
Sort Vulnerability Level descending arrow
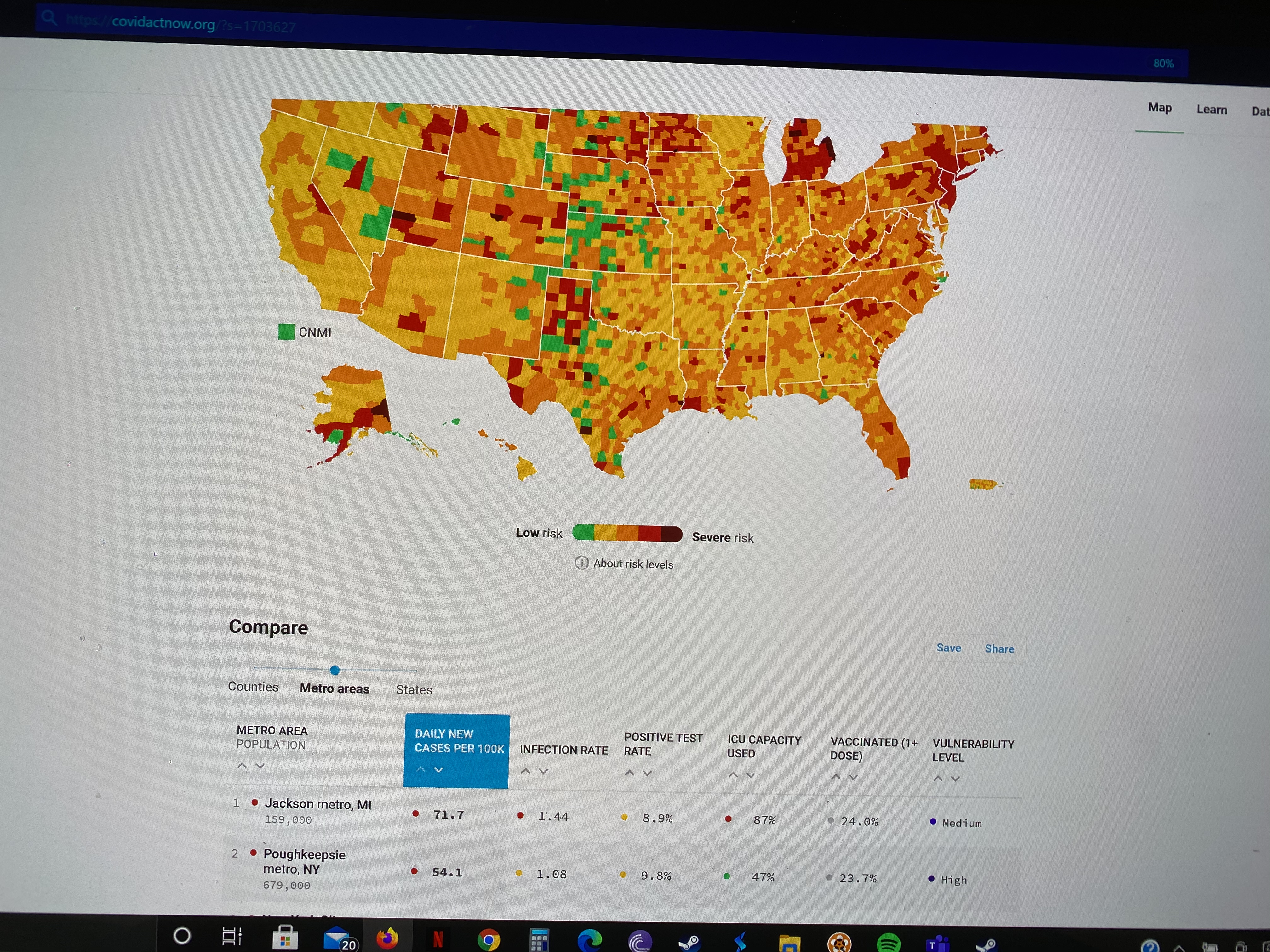pos(955,779)
